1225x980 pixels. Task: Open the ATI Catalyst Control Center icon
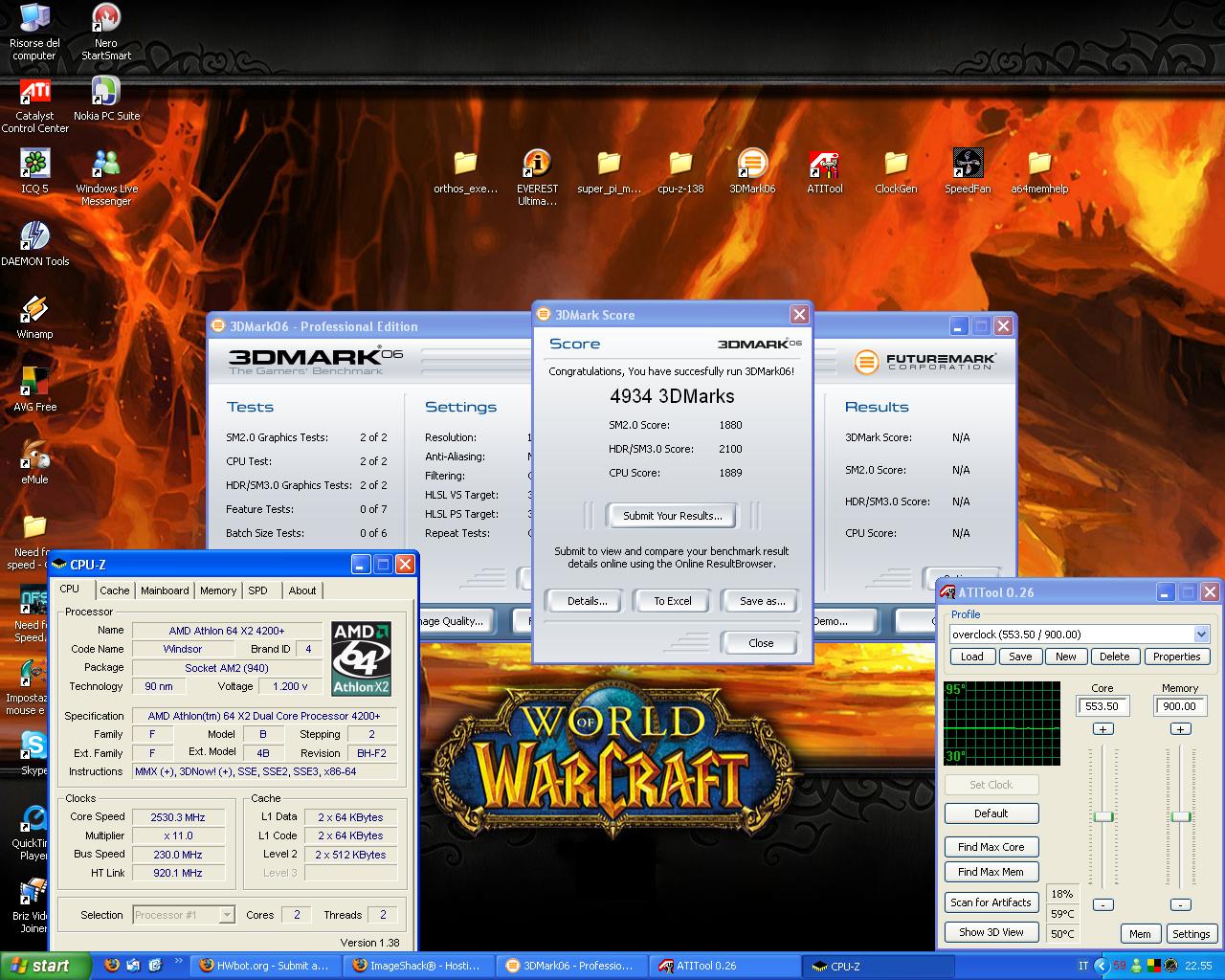pos(35,105)
